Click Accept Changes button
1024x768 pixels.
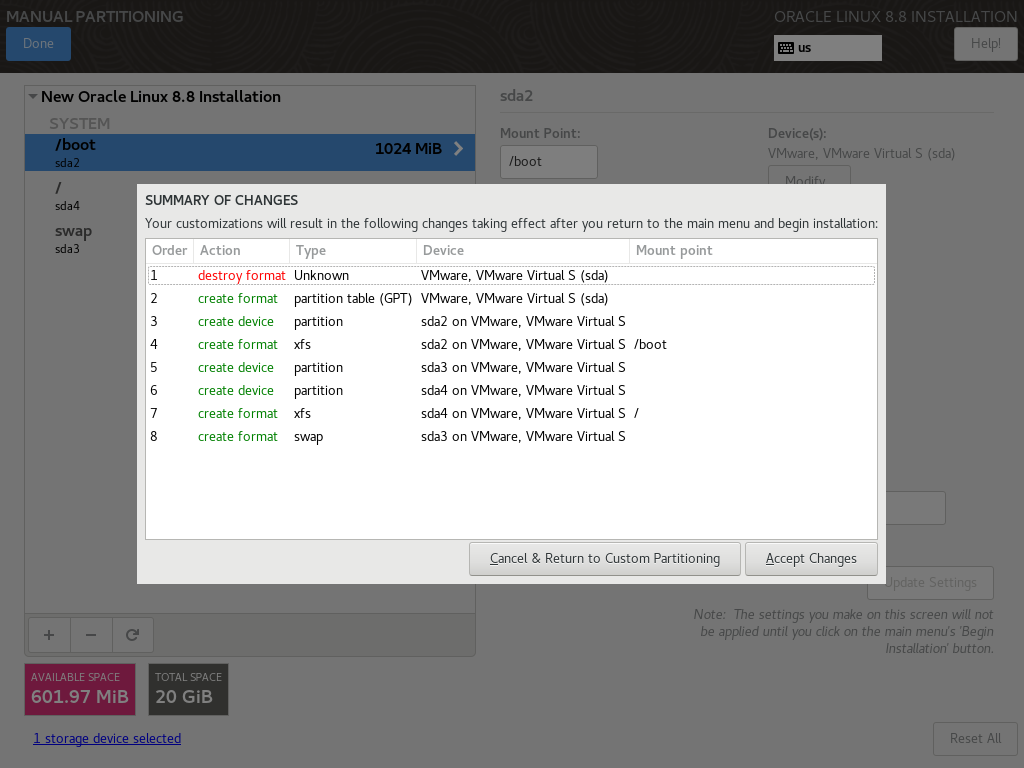pyautogui.click(x=811, y=559)
